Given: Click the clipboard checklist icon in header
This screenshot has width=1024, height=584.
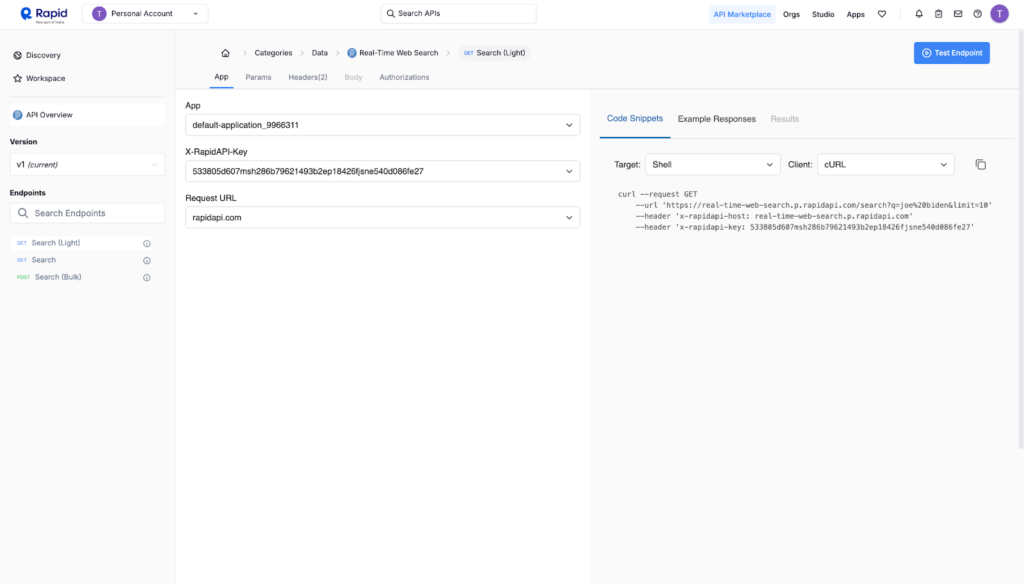Looking at the screenshot, I should click(938, 14).
